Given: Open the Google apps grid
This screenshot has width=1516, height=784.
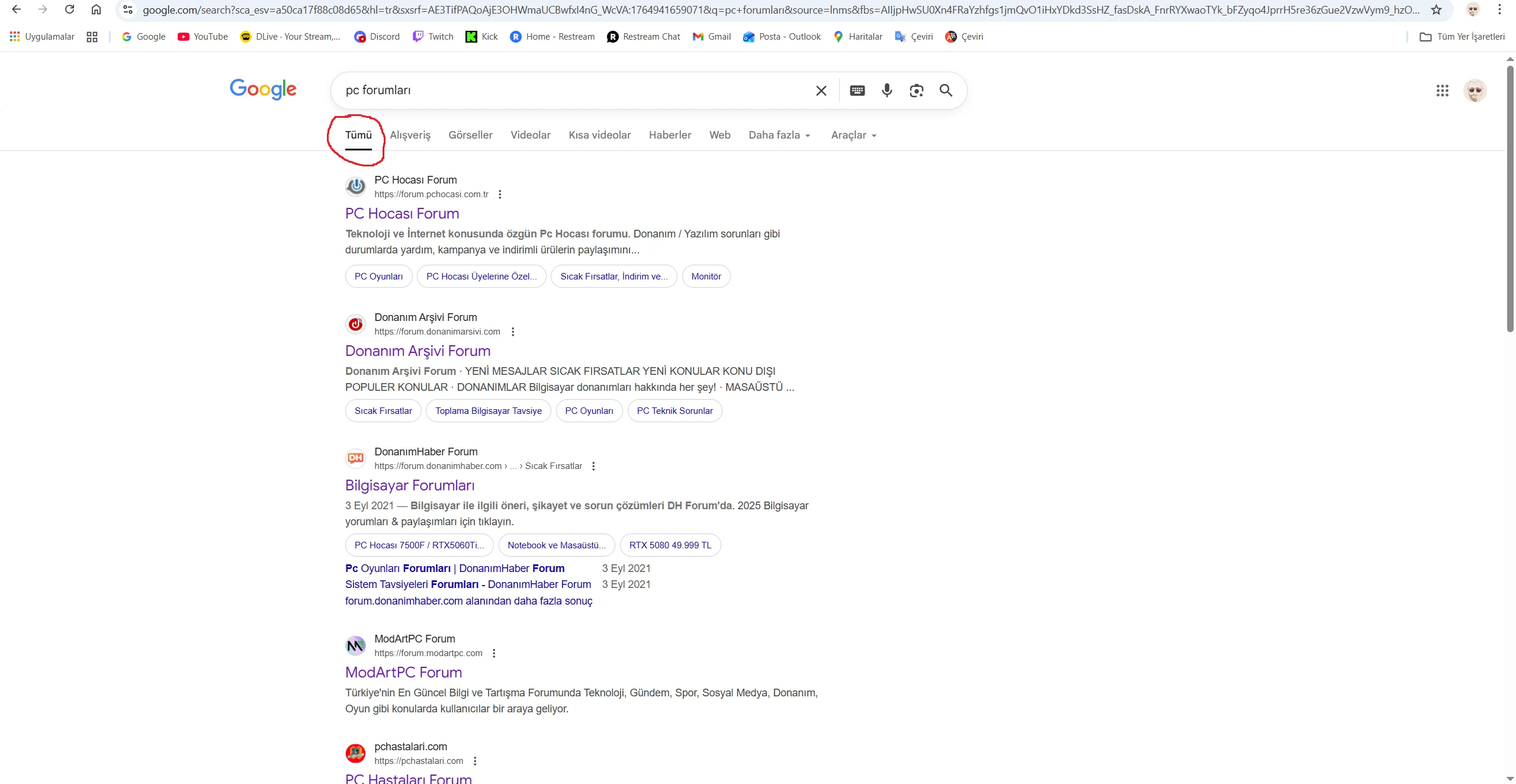Looking at the screenshot, I should [1442, 91].
